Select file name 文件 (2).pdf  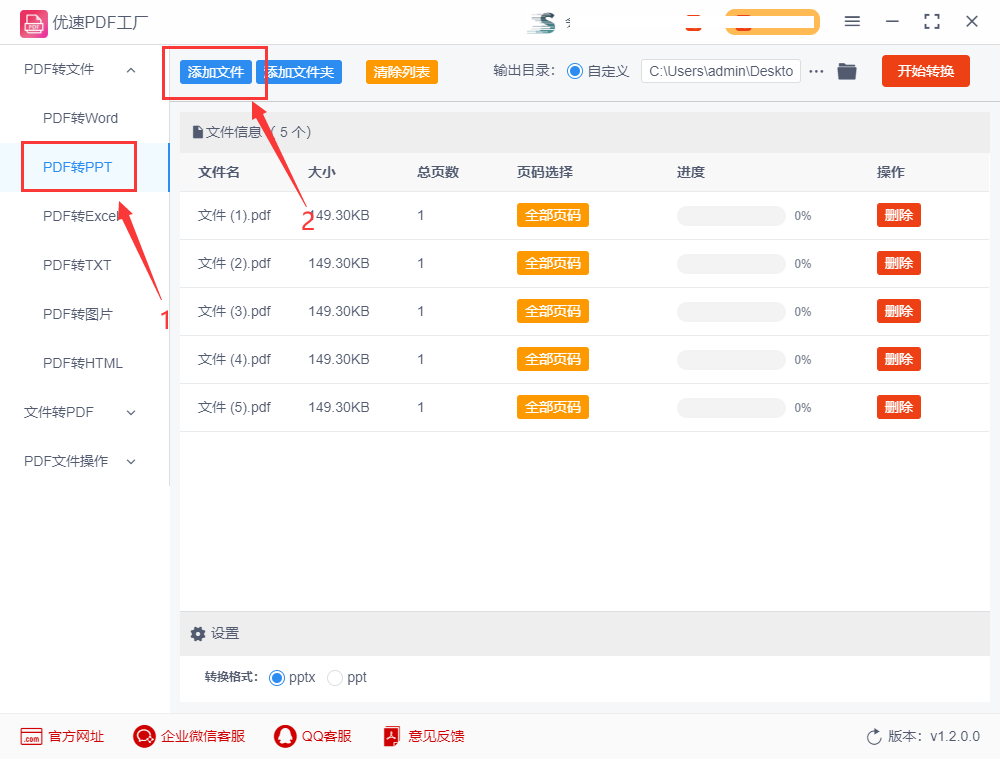(x=234, y=263)
